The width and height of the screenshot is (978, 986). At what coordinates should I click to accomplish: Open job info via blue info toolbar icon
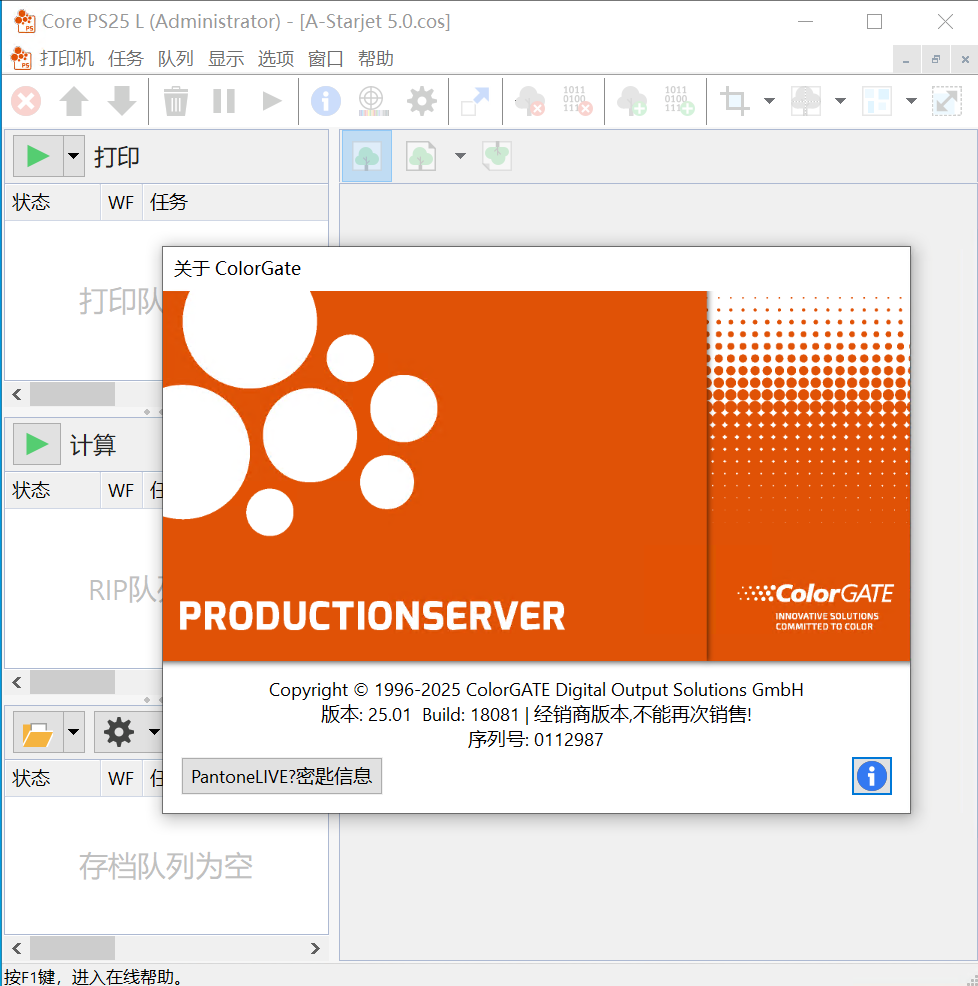point(326,101)
